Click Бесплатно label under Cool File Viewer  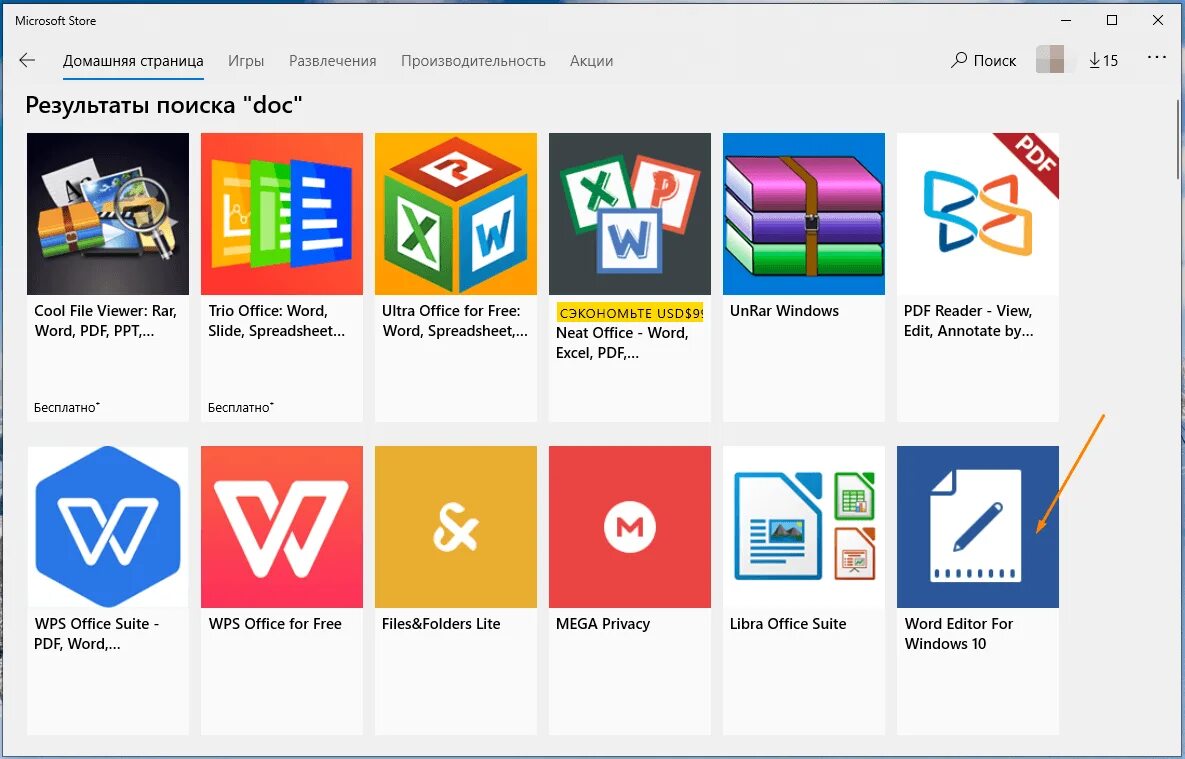coord(67,407)
